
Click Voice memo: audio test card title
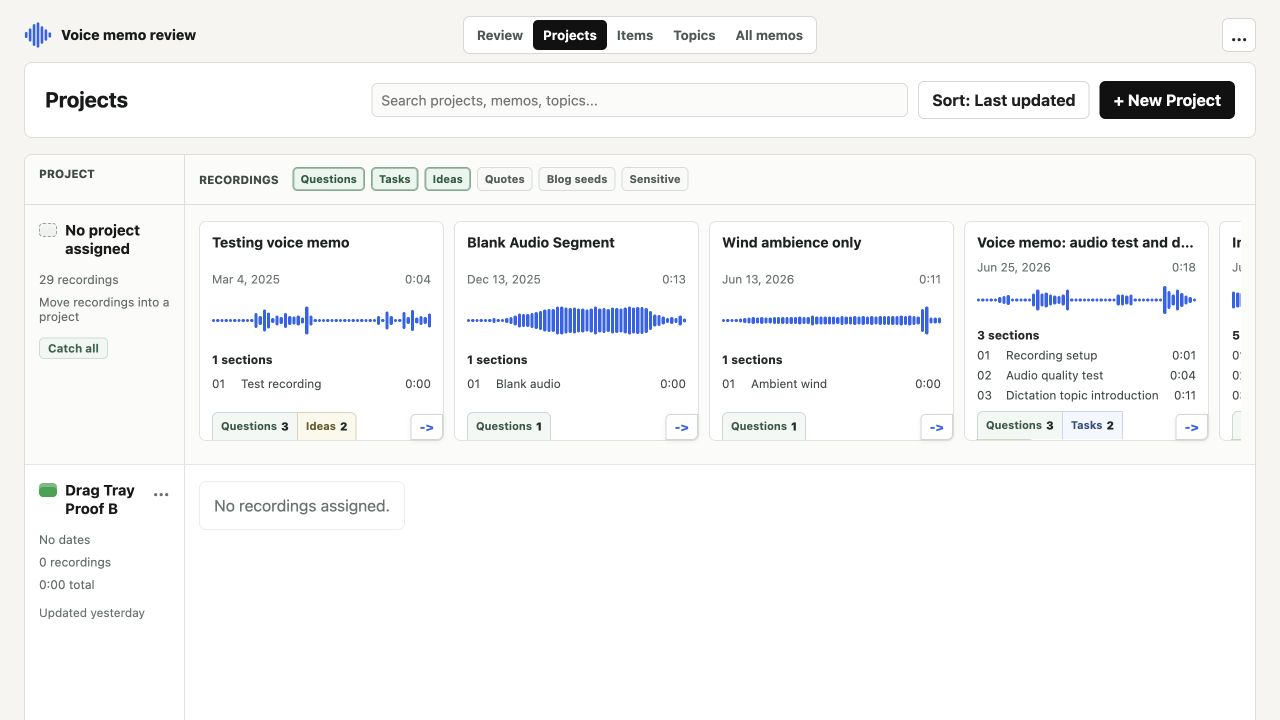coord(1086,242)
